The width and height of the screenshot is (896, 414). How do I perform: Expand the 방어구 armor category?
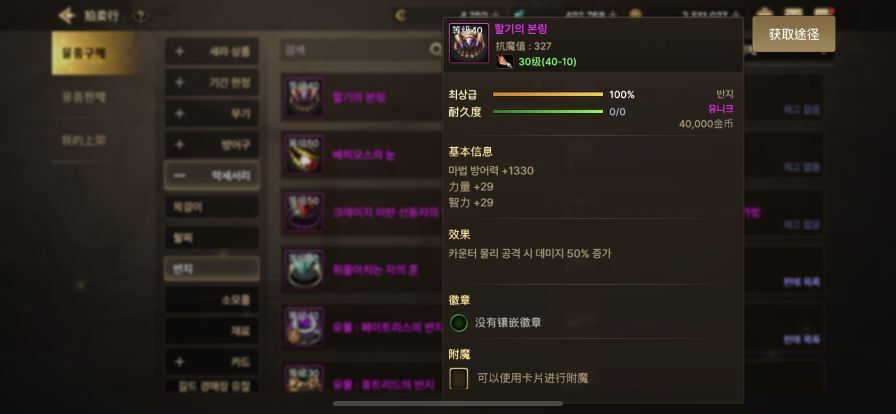(211, 145)
